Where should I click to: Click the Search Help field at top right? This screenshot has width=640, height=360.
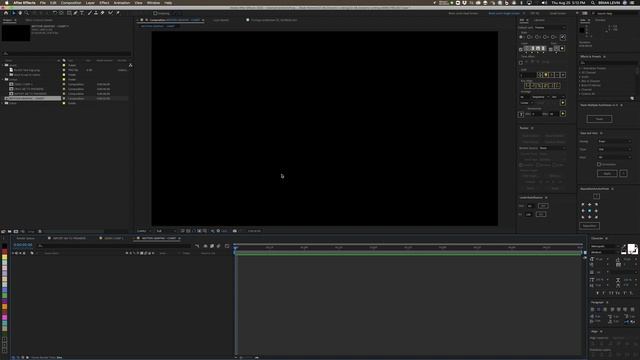(x=616, y=13)
